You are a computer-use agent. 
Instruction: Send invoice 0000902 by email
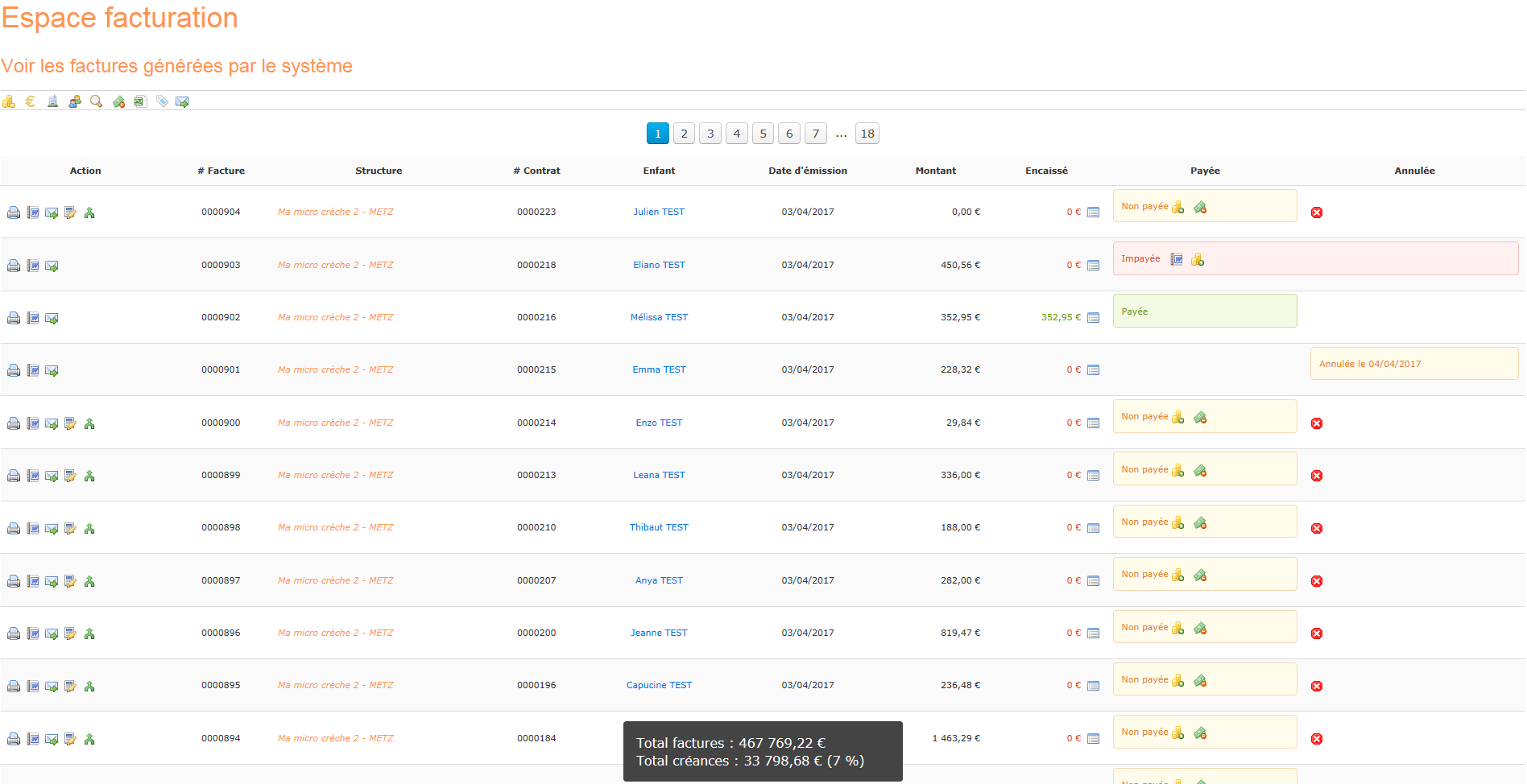[x=52, y=318]
